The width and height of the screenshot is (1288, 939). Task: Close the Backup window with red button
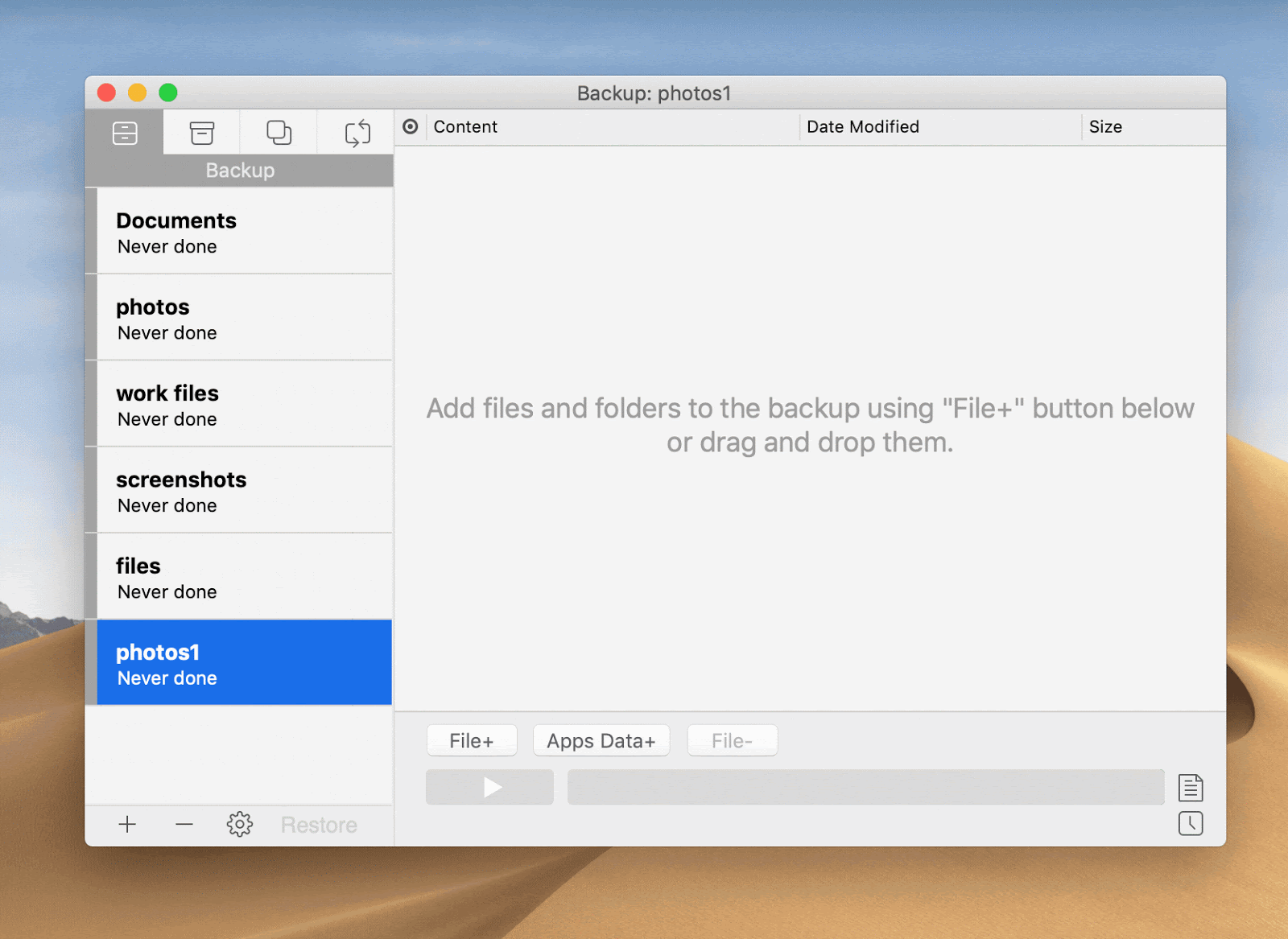[x=106, y=93]
